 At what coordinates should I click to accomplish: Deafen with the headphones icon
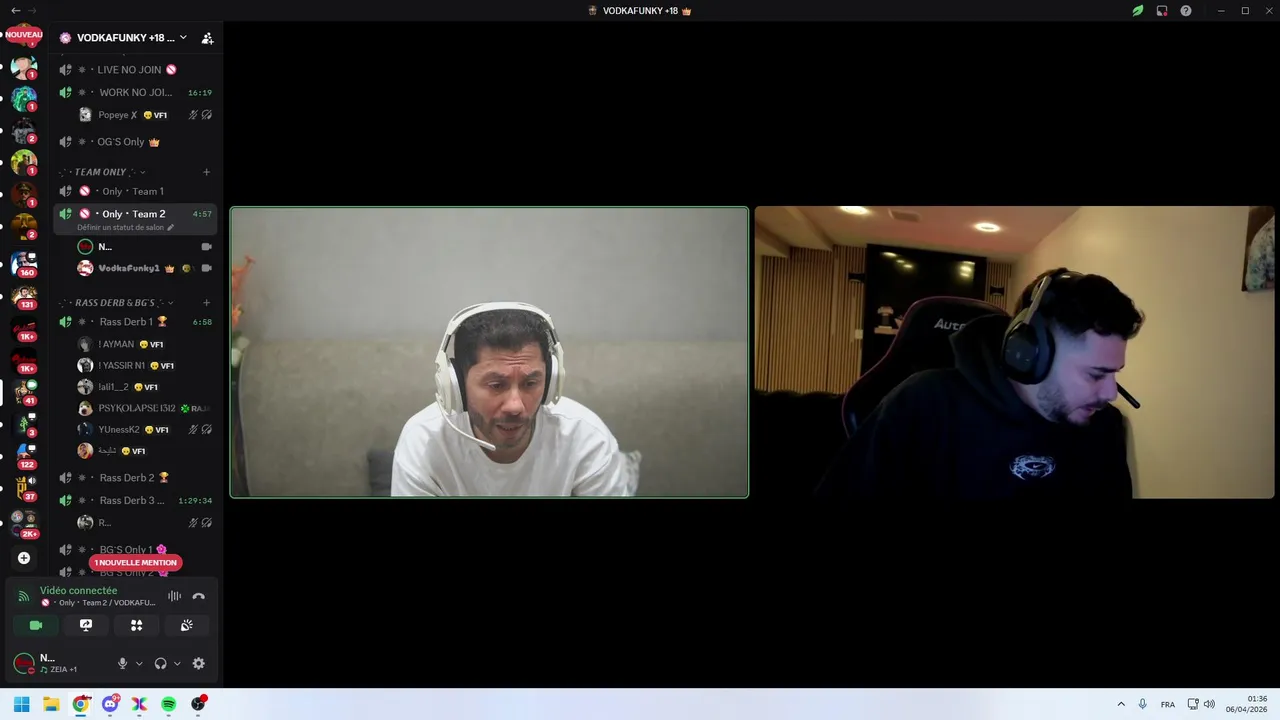tap(160, 663)
